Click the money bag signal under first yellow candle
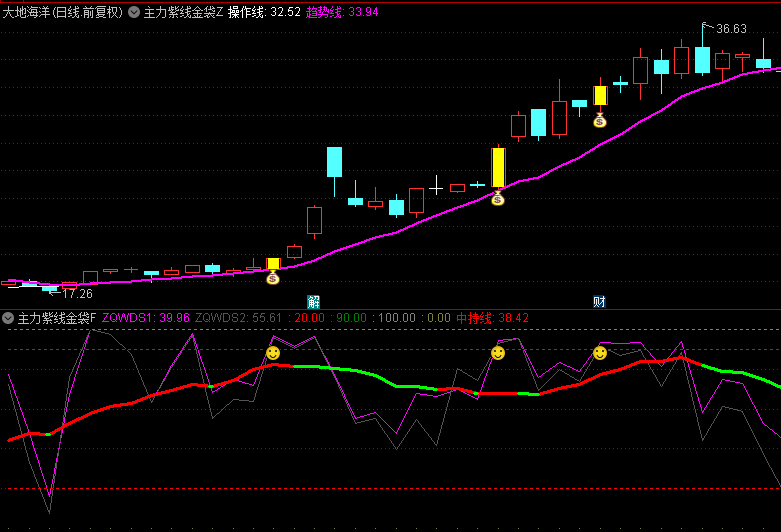This screenshot has width=781, height=532. 272,277
